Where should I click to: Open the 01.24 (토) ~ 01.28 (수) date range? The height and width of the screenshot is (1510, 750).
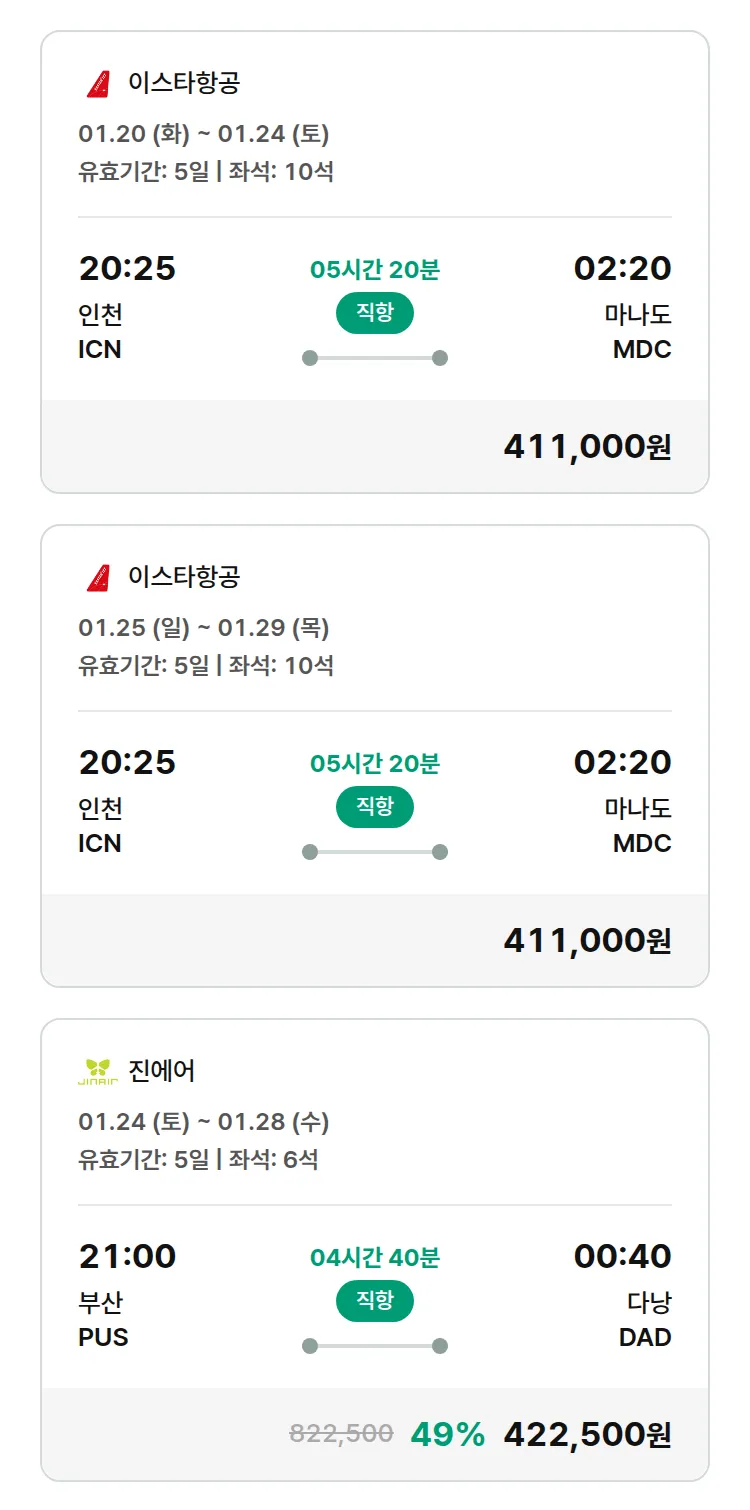pyautogui.click(x=204, y=1122)
